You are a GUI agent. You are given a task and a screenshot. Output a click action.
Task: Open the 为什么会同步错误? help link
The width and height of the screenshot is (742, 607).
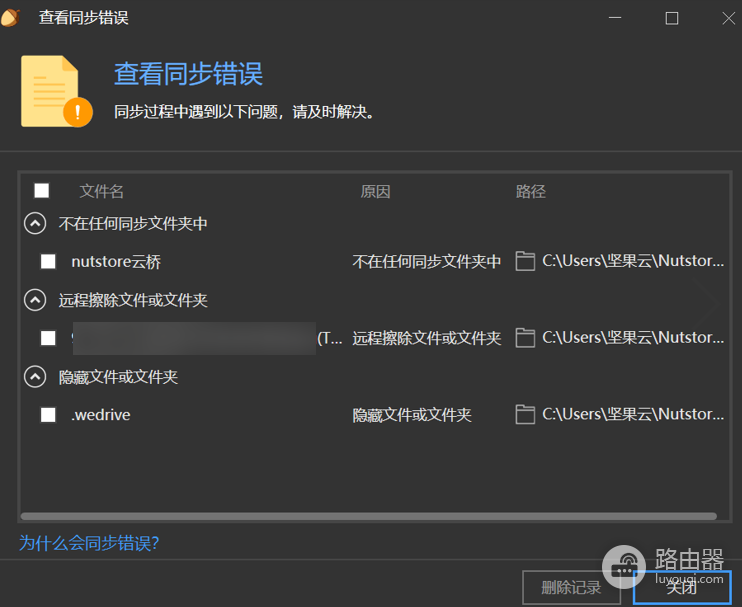tap(89, 543)
